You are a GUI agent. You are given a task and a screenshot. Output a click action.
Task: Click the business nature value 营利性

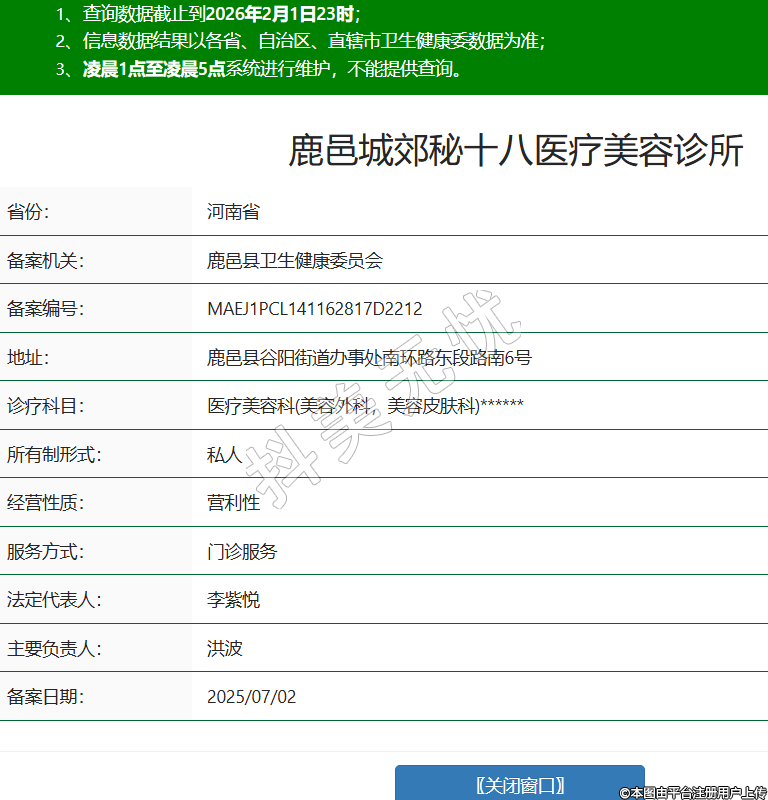233,503
